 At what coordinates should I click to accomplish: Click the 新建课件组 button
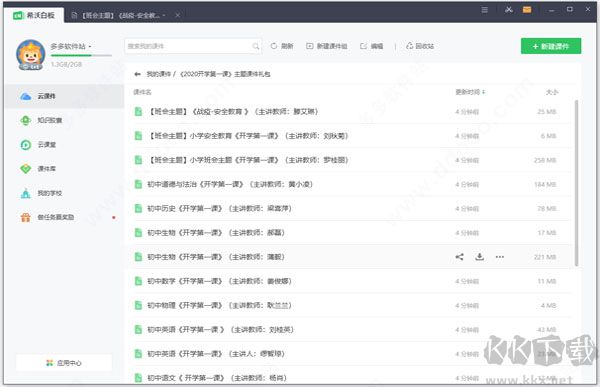click(327, 46)
